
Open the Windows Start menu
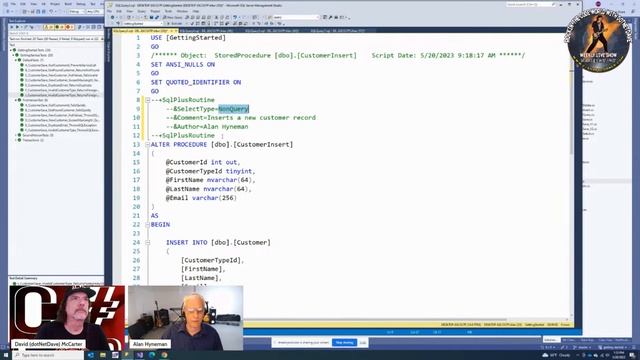[x=5, y=356]
